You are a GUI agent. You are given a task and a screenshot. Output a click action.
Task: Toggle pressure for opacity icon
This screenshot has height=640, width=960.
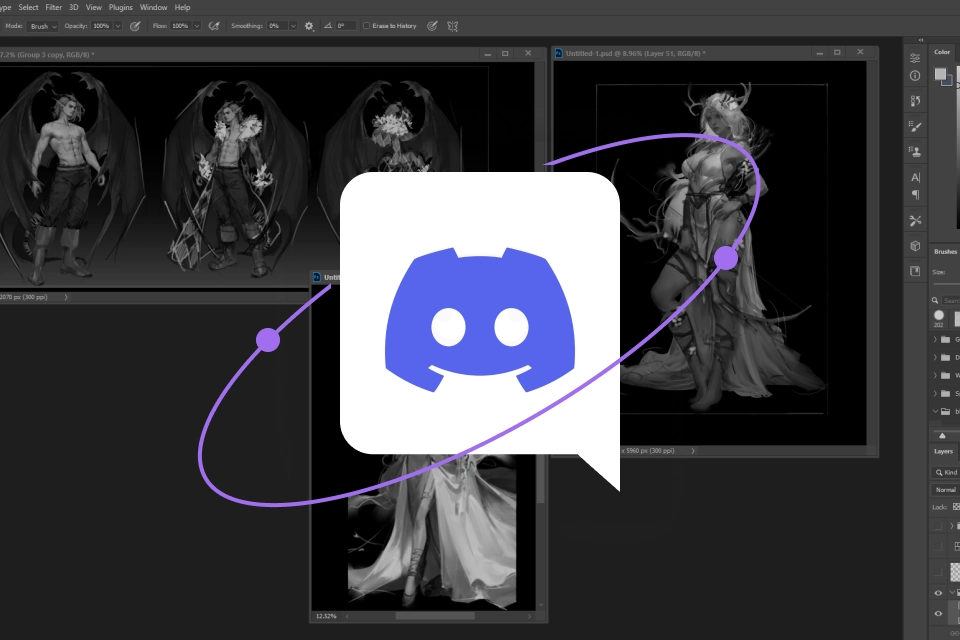135,26
